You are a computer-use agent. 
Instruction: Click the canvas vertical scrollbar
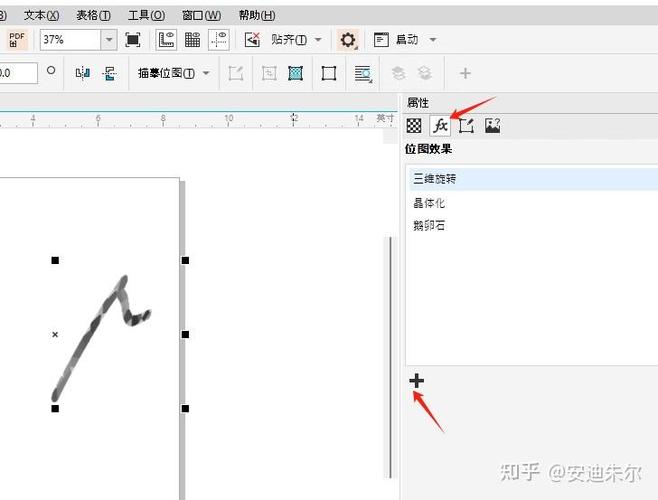tap(390, 357)
